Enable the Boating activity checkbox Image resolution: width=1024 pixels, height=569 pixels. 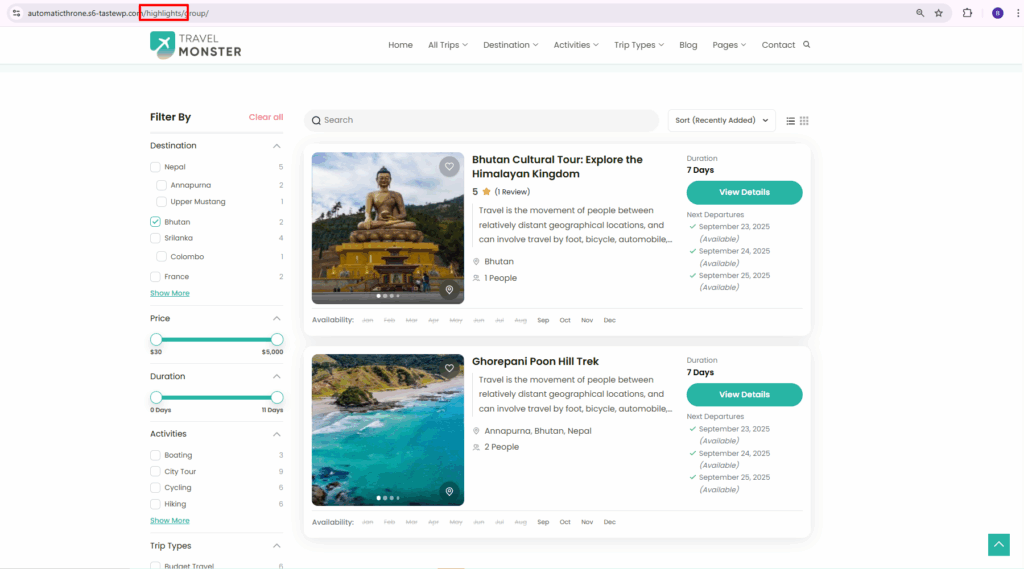[x=155, y=455]
